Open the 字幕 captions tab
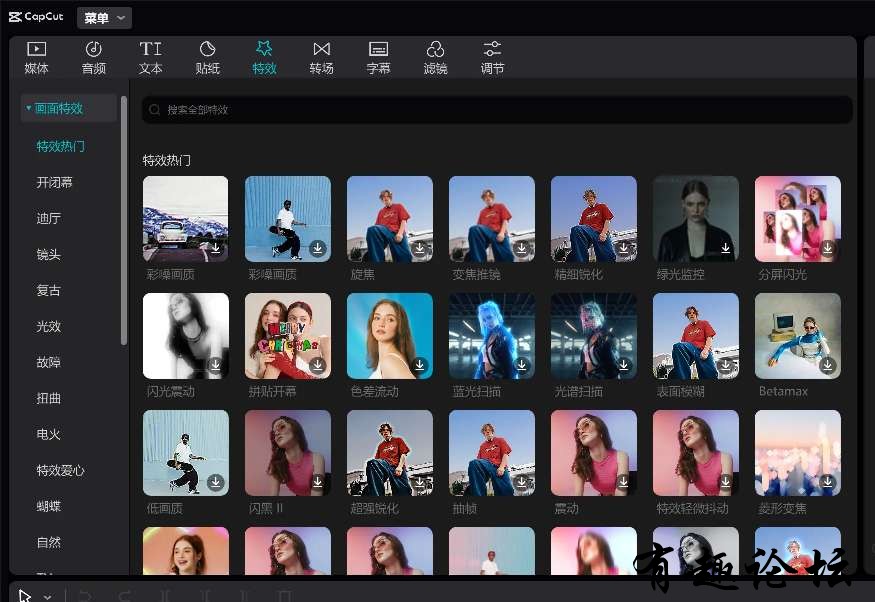Screen dimensions: 875x602 point(378,58)
